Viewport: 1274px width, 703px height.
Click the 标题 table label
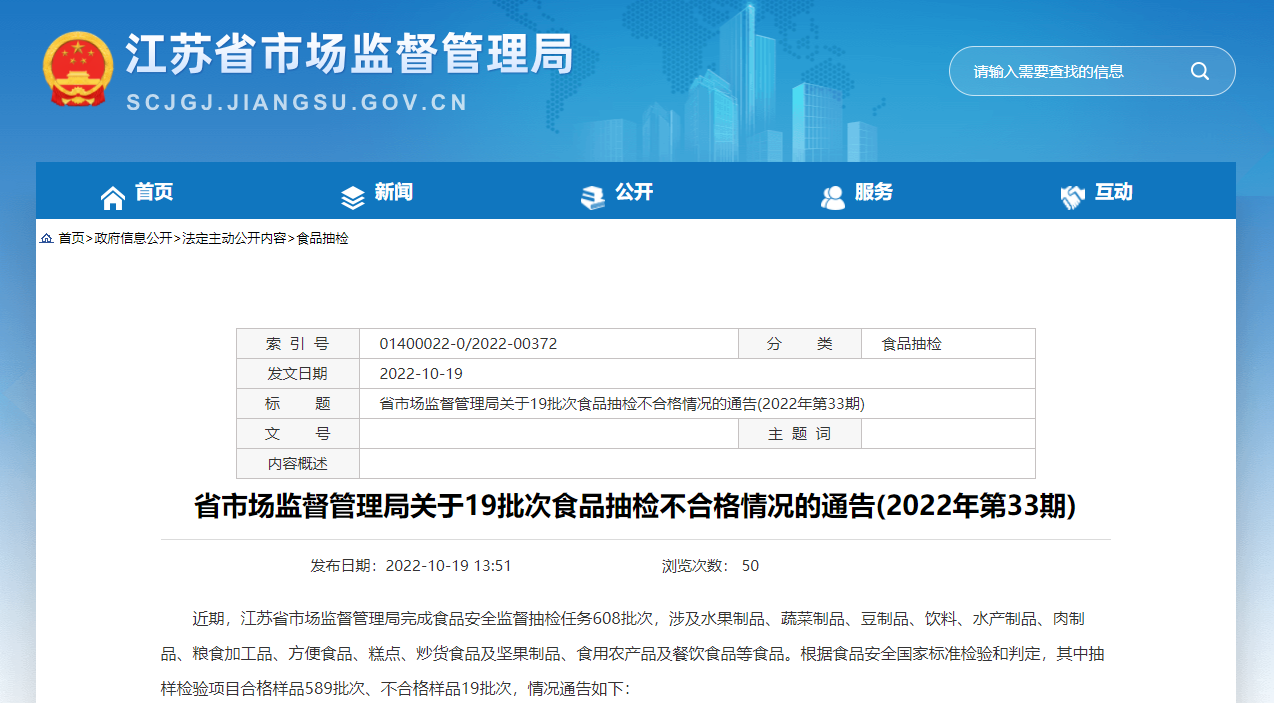(297, 404)
